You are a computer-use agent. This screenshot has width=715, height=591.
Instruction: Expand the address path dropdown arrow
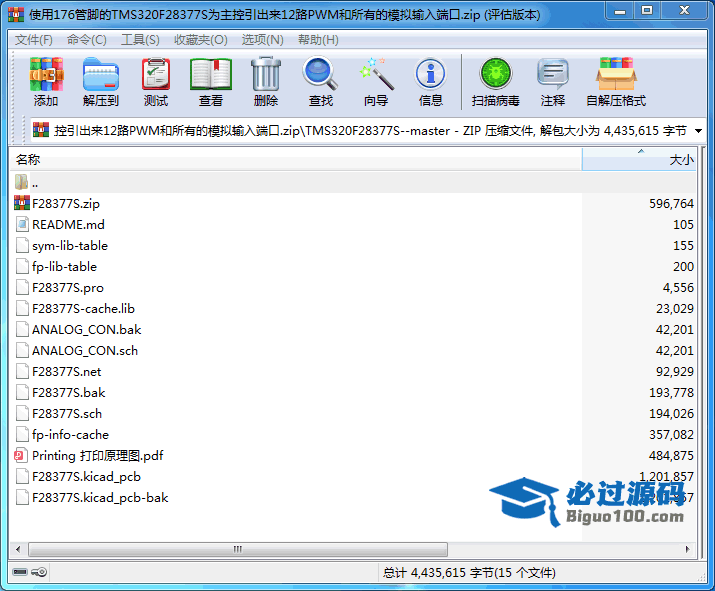(x=698, y=131)
